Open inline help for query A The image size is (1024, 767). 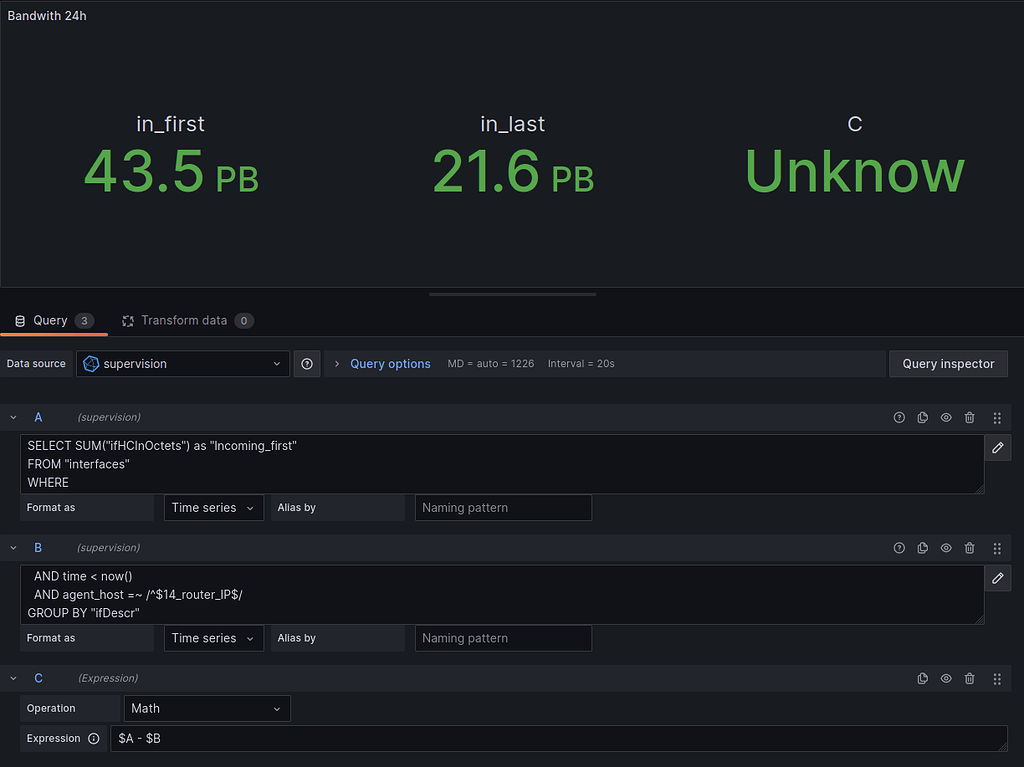pyautogui.click(x=899, y=417)
